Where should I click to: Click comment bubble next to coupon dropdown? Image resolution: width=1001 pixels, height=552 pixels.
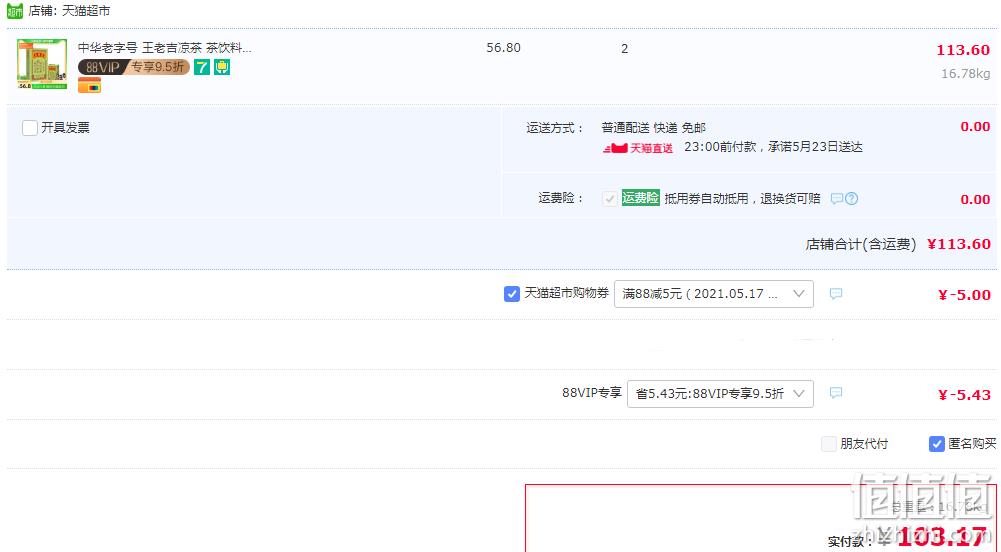tap(836, 294)
